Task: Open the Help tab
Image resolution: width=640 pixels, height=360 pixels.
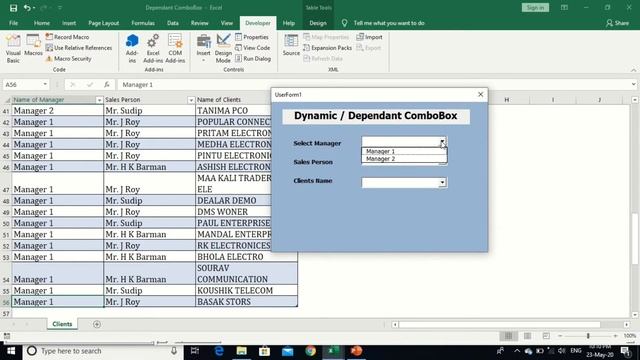Action: (289, 23)
